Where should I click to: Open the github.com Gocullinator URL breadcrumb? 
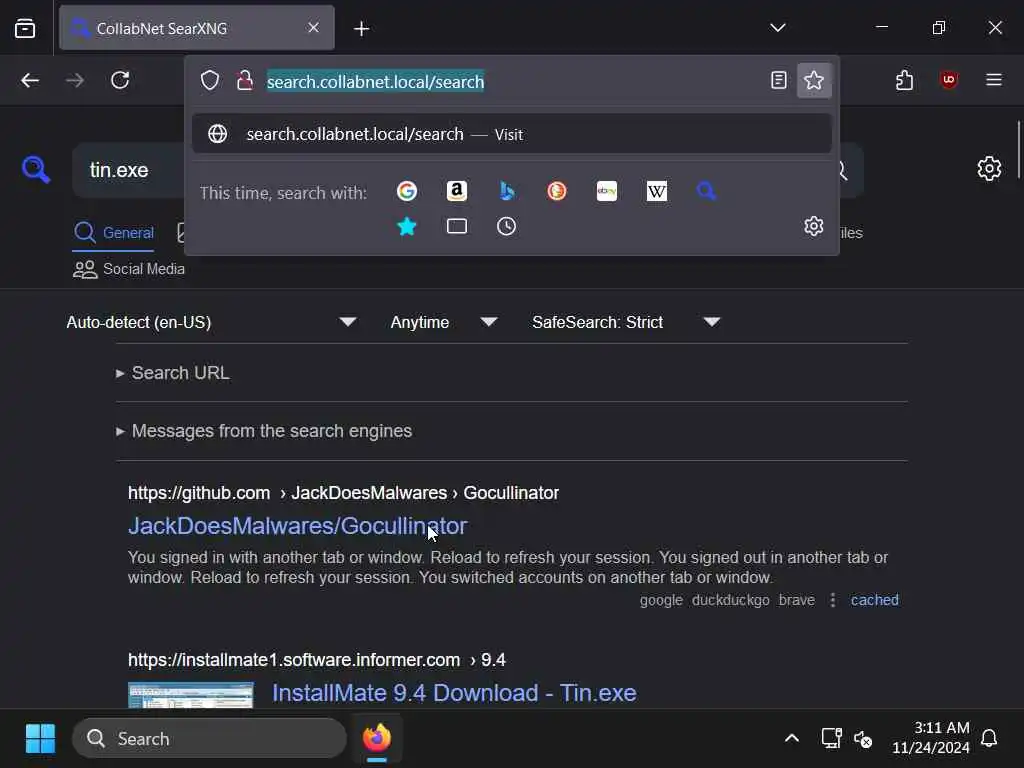[344, 493]
